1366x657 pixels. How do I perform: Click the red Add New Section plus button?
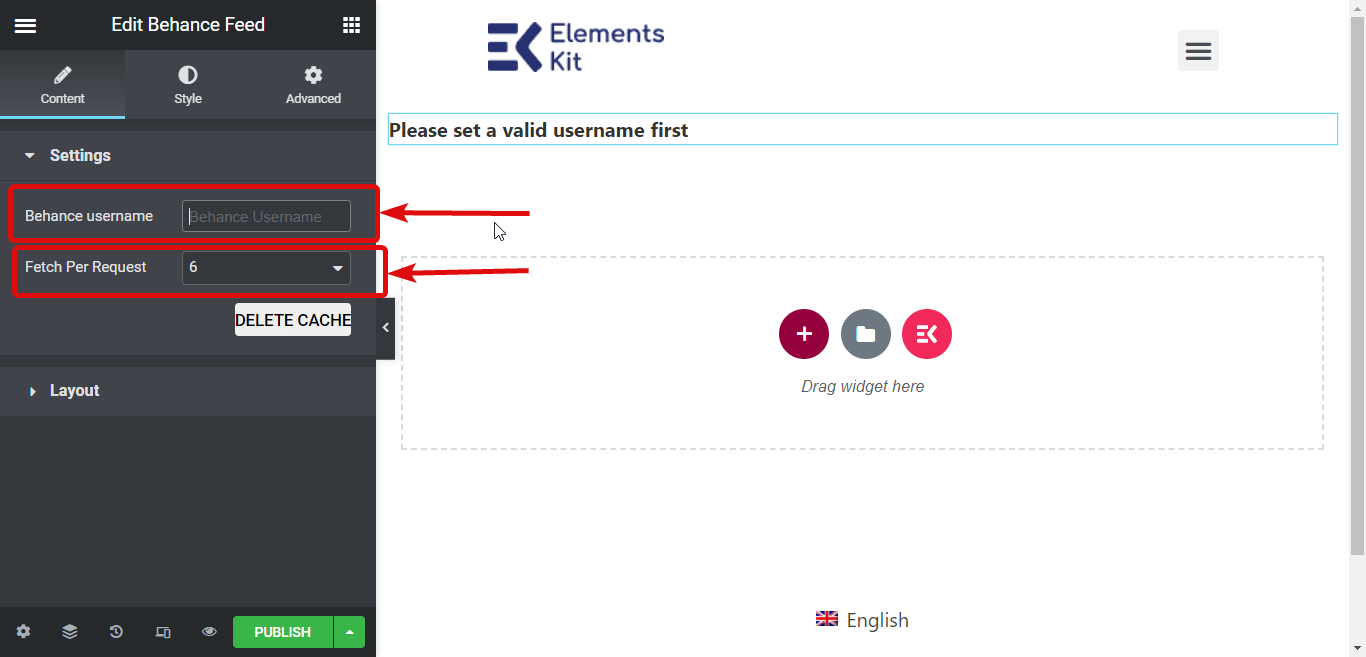coord(804,334)
